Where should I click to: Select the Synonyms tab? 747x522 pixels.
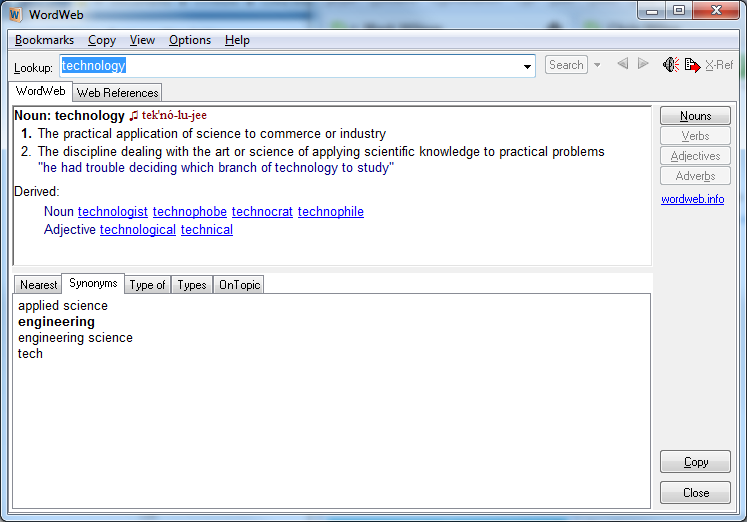click(x=93, y=283)
